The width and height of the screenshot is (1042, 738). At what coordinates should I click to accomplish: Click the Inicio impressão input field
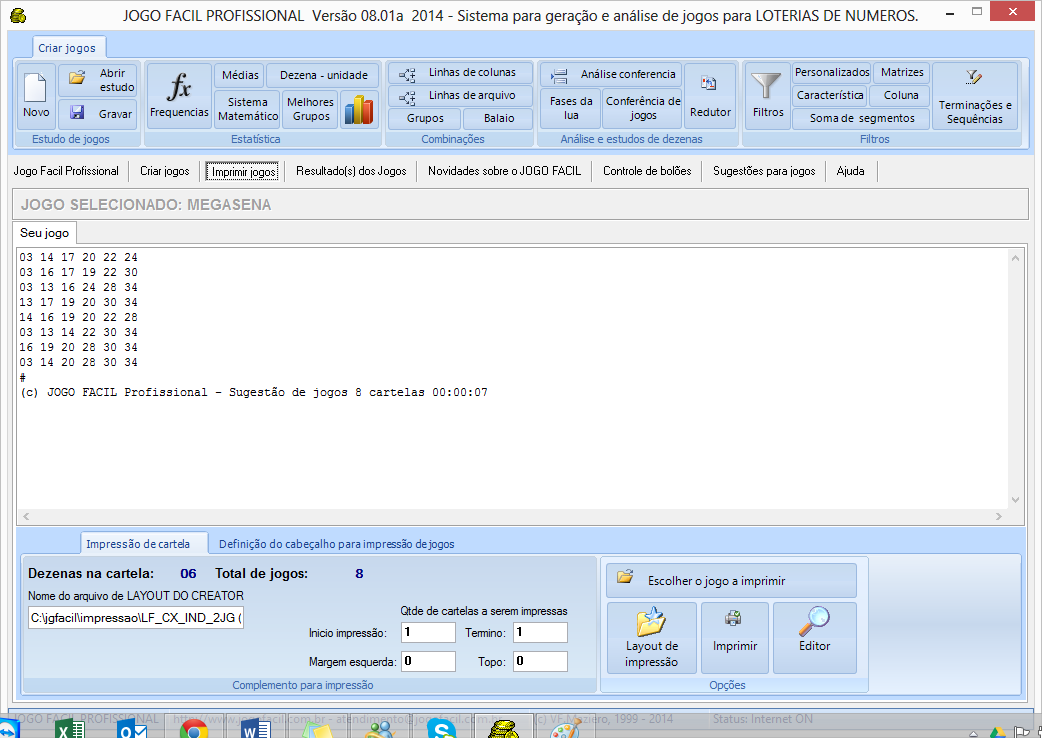click(427, 633)
